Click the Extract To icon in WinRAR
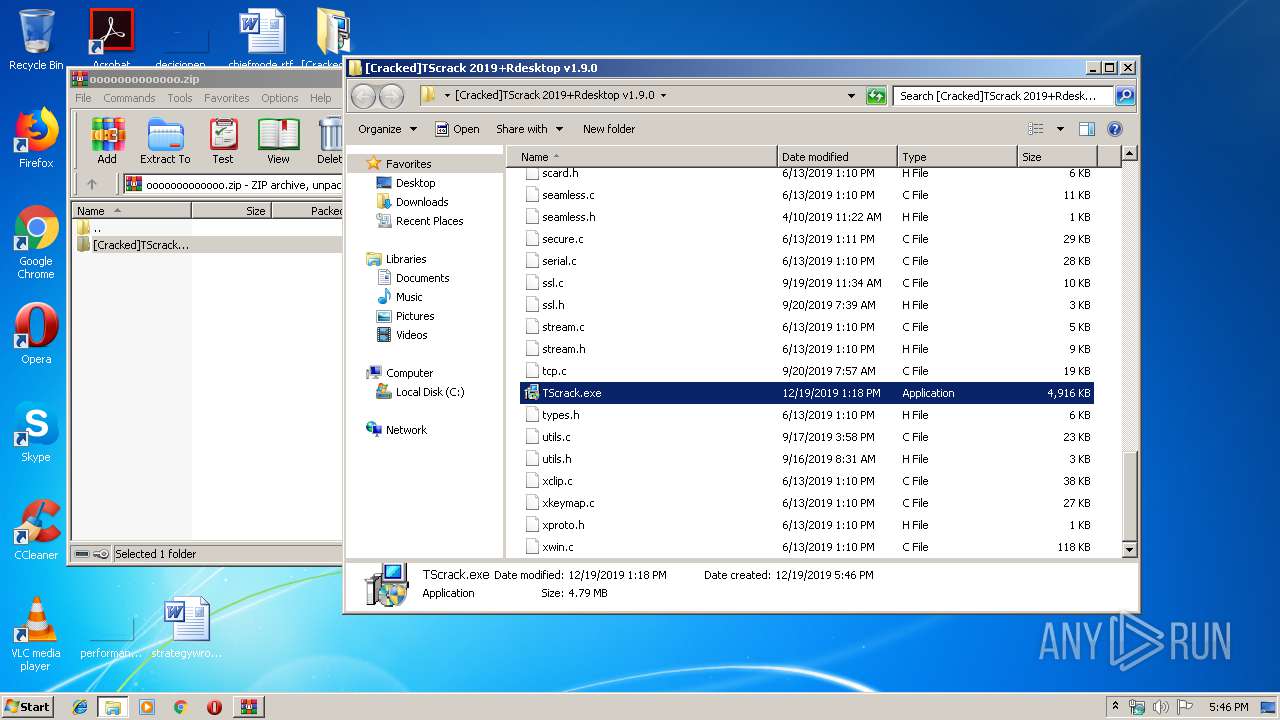The image size is (1280, 720). tap(165, 140)
